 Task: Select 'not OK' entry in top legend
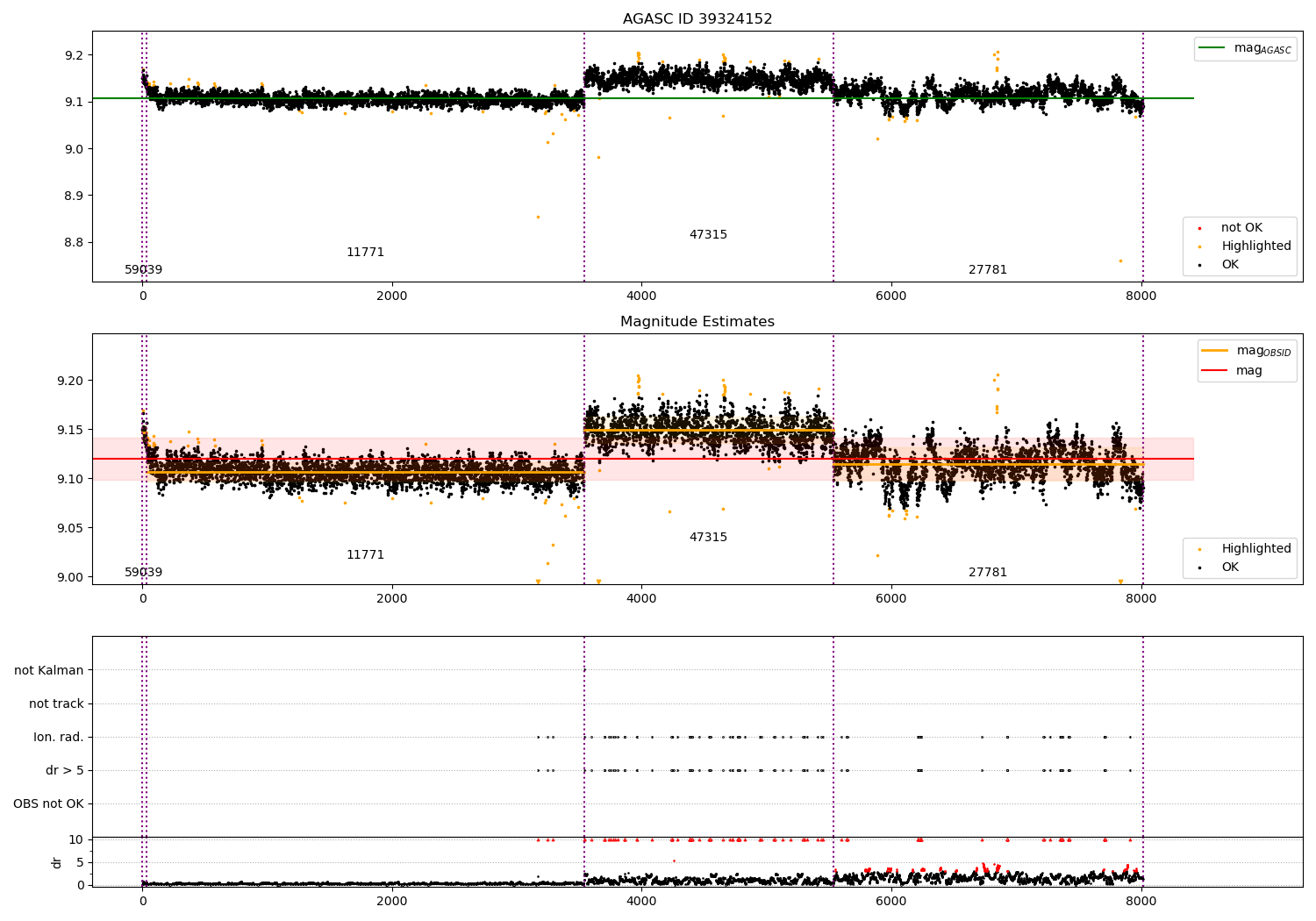point(1241,228)
